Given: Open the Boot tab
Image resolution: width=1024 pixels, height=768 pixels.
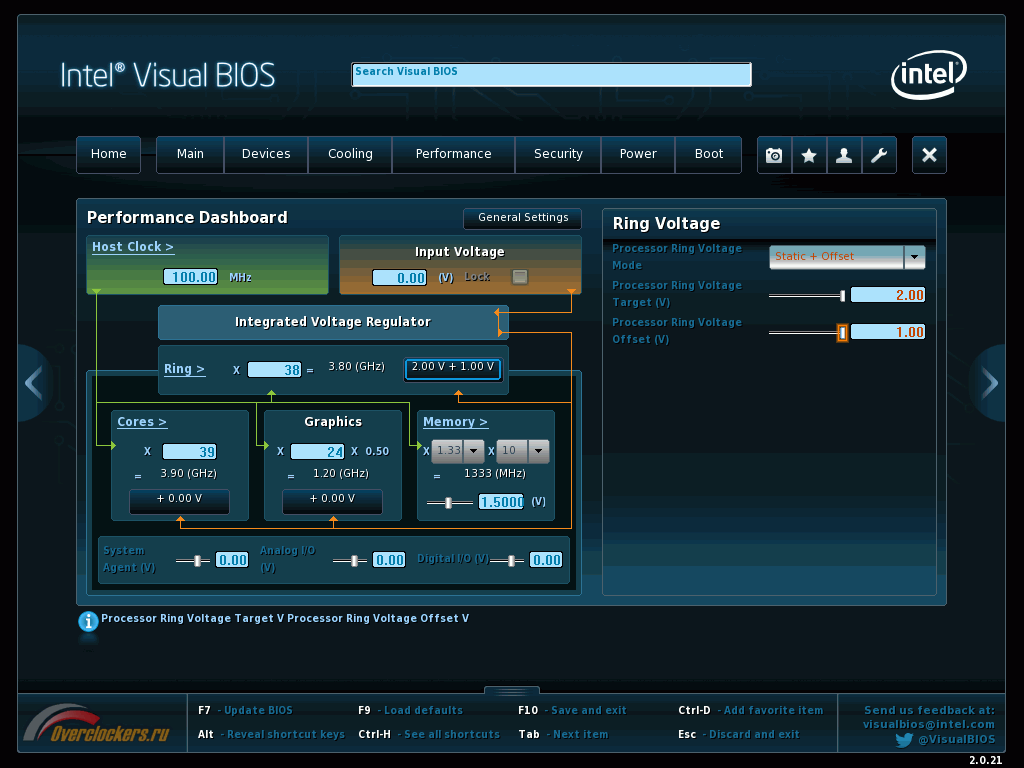Looking at the screenshot, I should 709,154.
